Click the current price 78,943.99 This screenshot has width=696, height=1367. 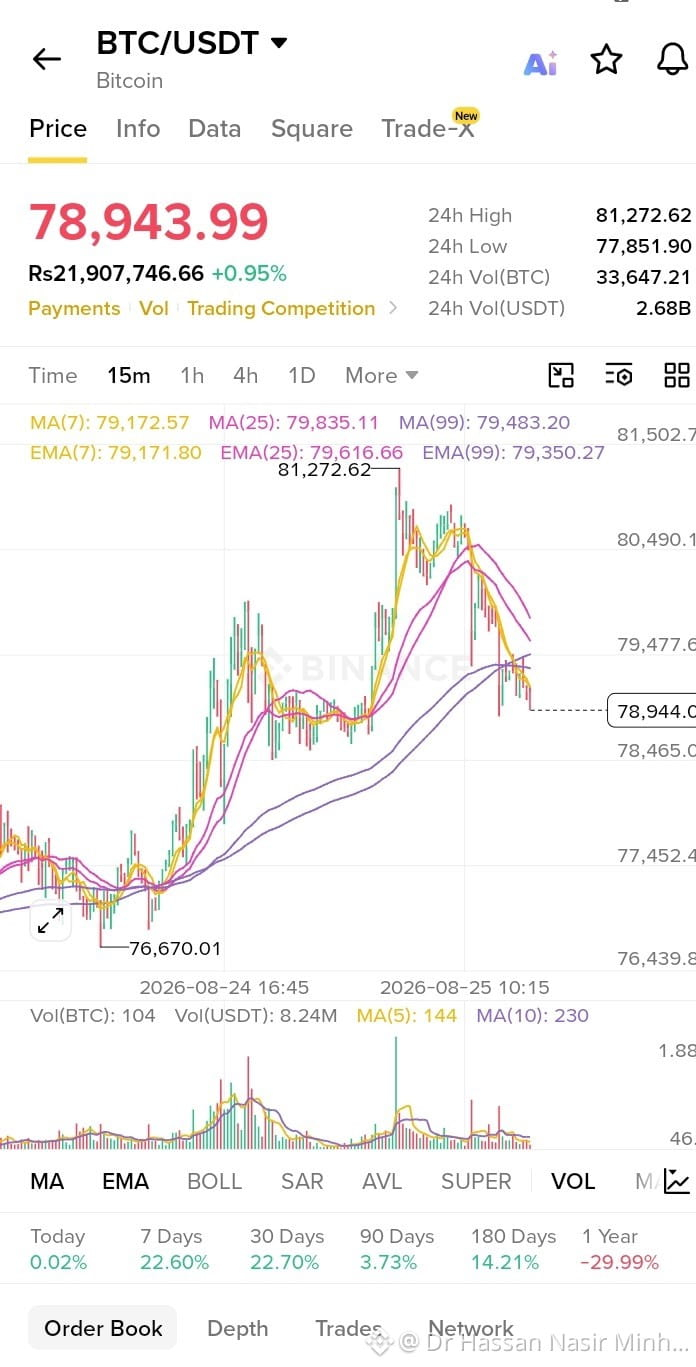(x=149, y=222)
